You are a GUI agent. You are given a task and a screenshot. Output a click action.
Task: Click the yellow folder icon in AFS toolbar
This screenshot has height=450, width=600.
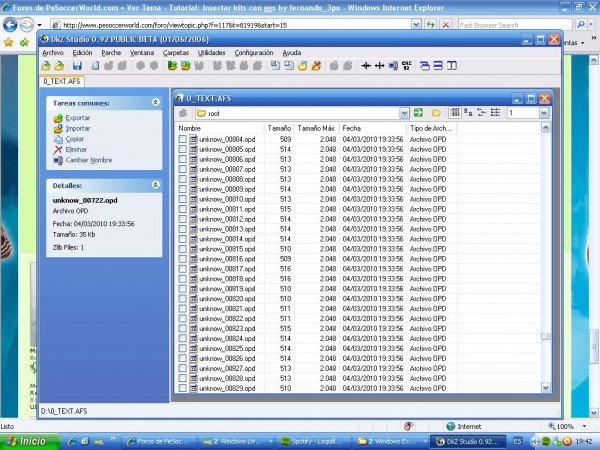(x=436, y=113)
